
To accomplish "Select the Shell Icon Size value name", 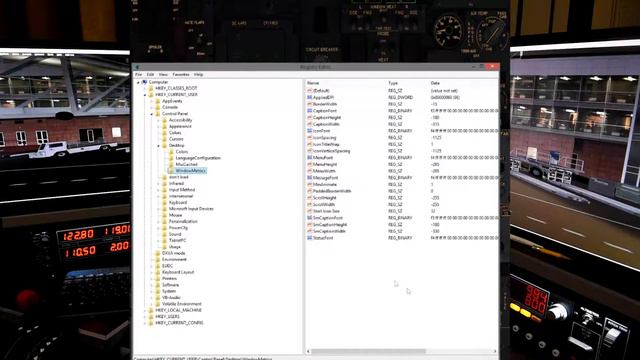I will [x=326, y=211].
